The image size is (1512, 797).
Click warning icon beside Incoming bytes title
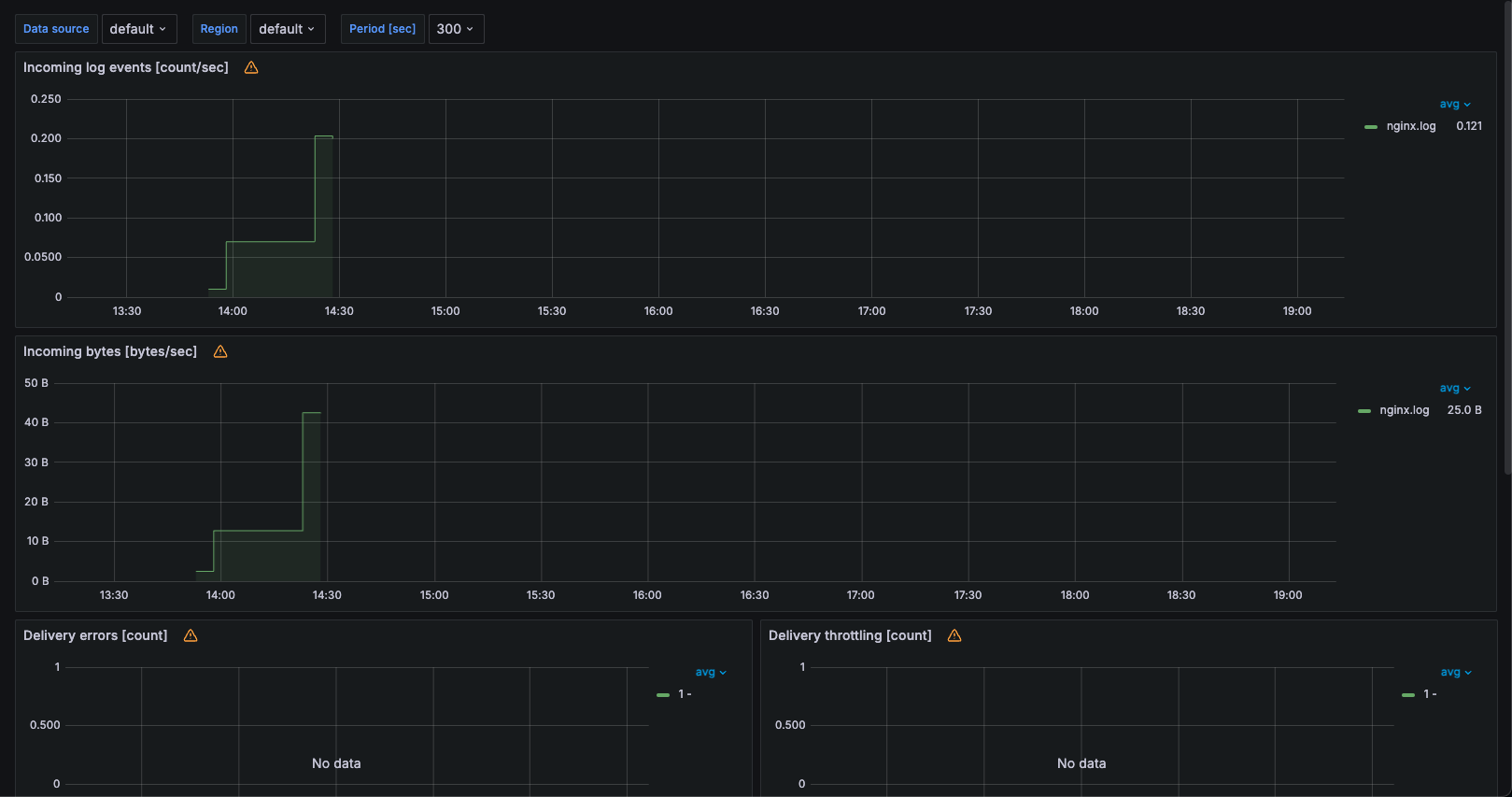point(220,351)
